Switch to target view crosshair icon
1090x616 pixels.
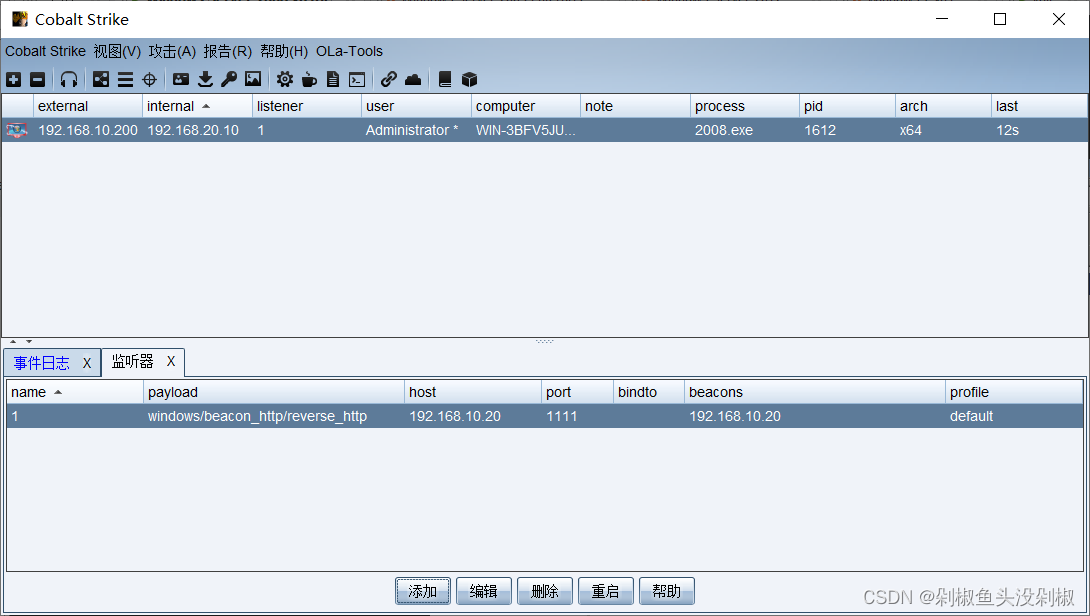coord(149,79)
